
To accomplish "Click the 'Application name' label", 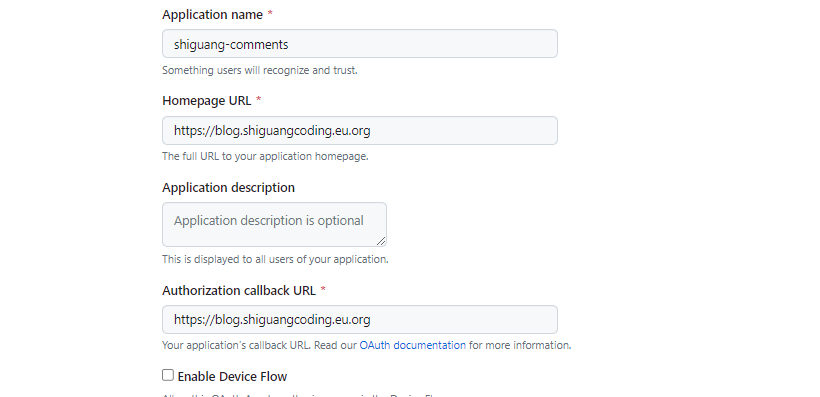I will tap(212, 15).
